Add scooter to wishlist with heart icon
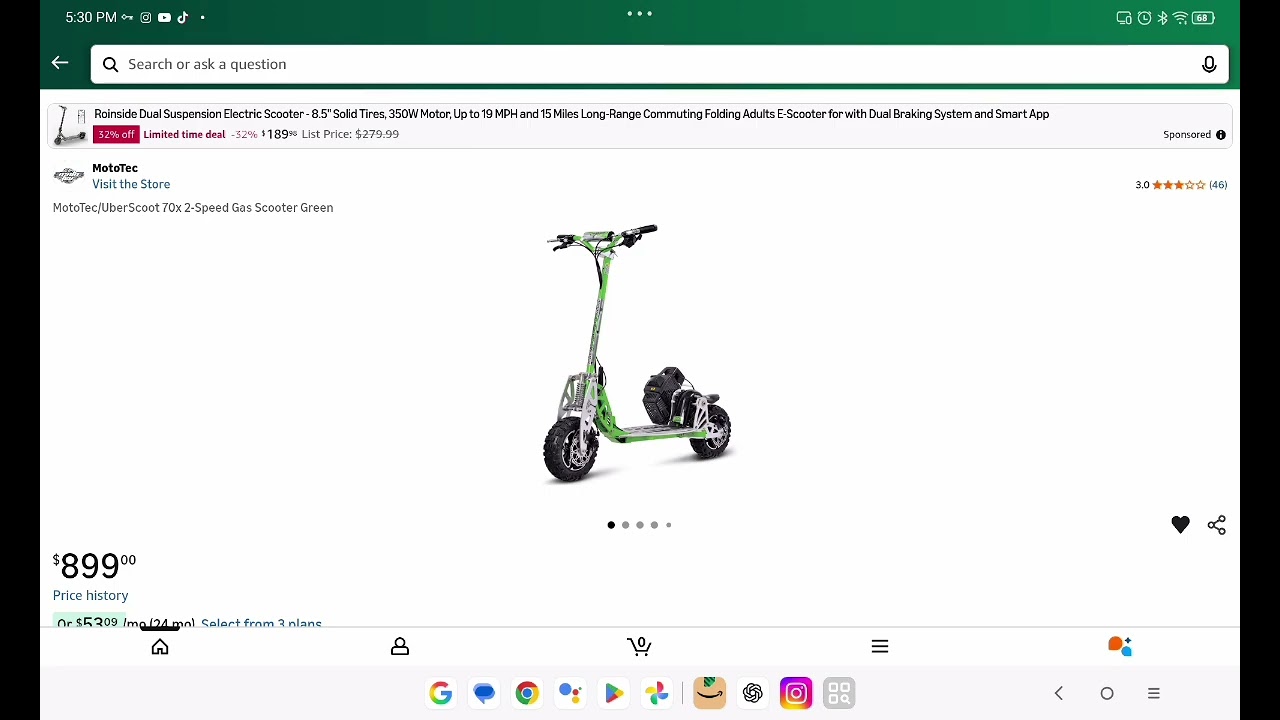The image size is (1280, 720). tap(1180, 525)
